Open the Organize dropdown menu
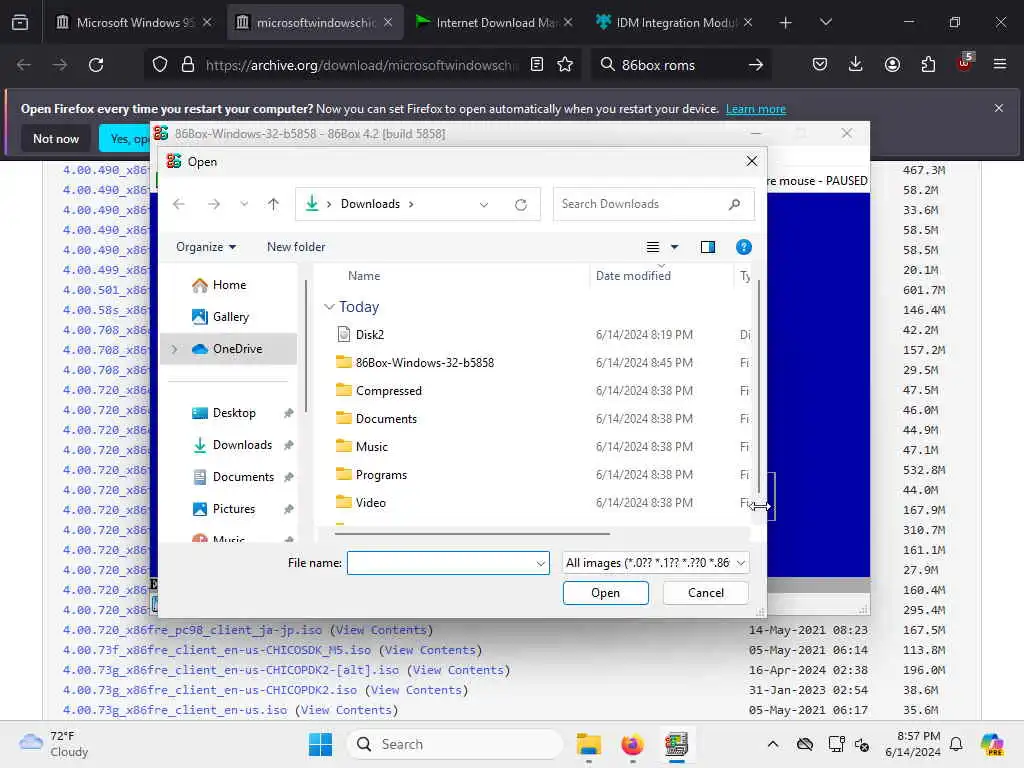 tap(206, 247)
